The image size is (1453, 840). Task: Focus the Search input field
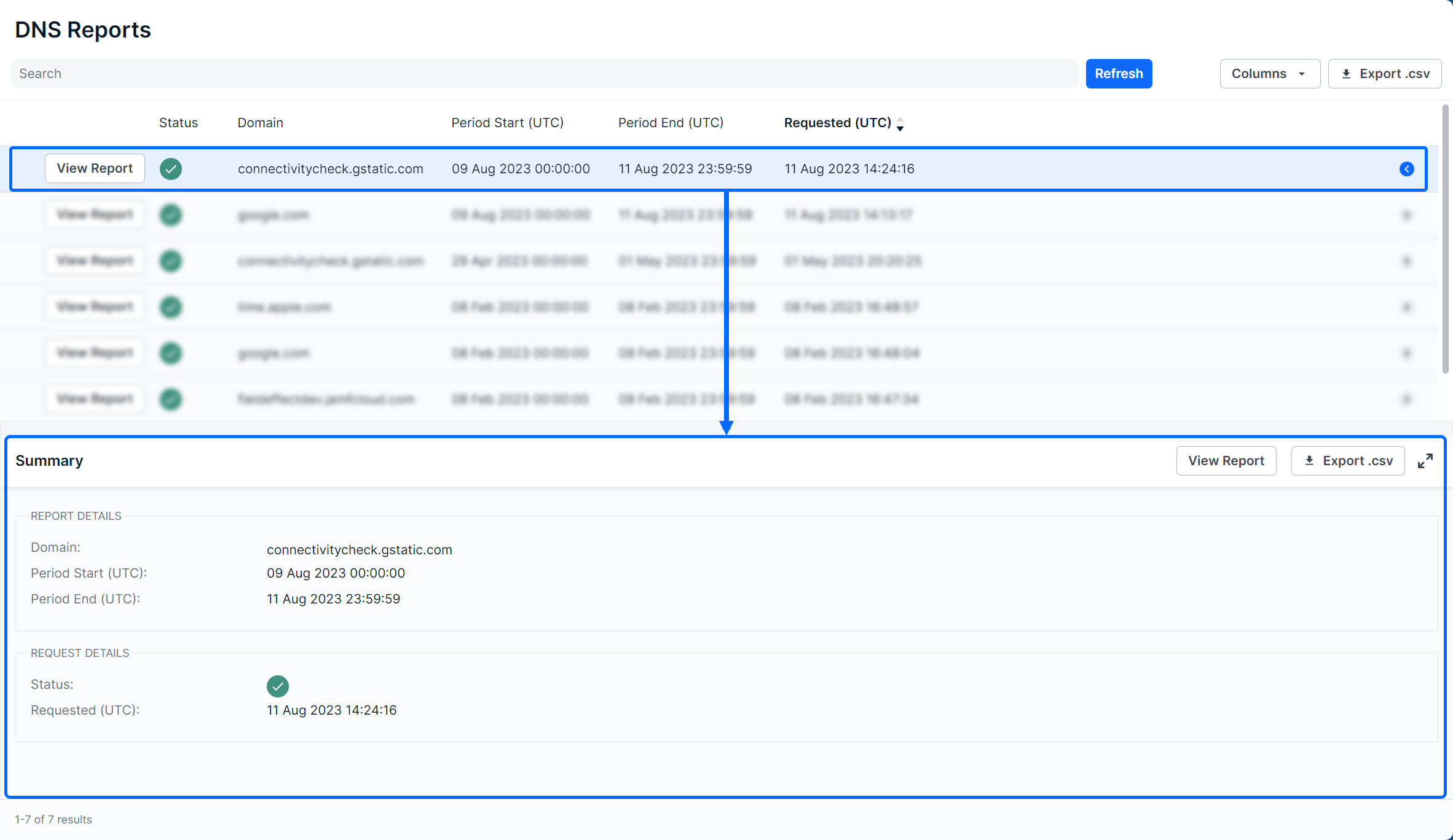544,74
